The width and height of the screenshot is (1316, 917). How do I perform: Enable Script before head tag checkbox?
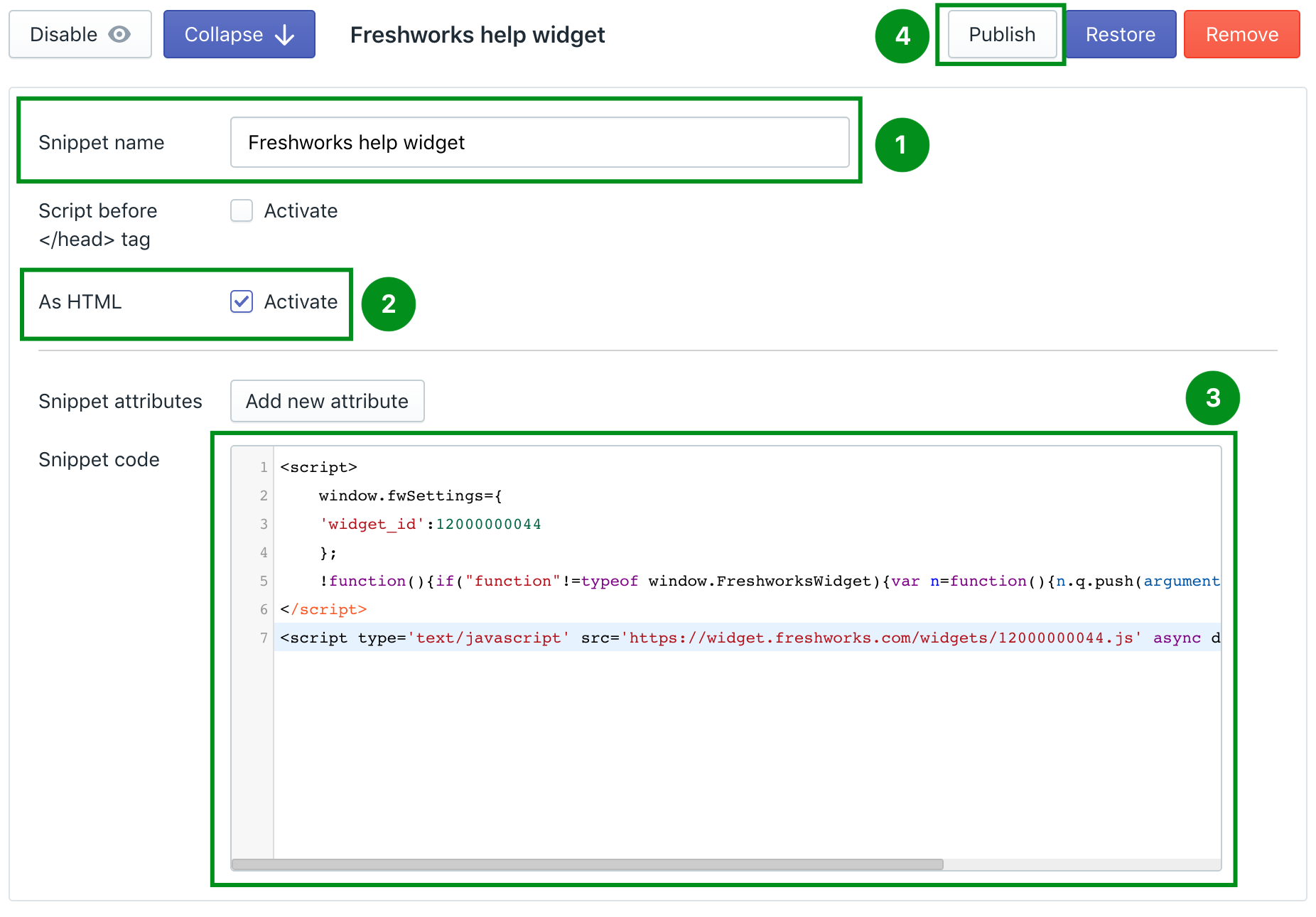(242, 210)
